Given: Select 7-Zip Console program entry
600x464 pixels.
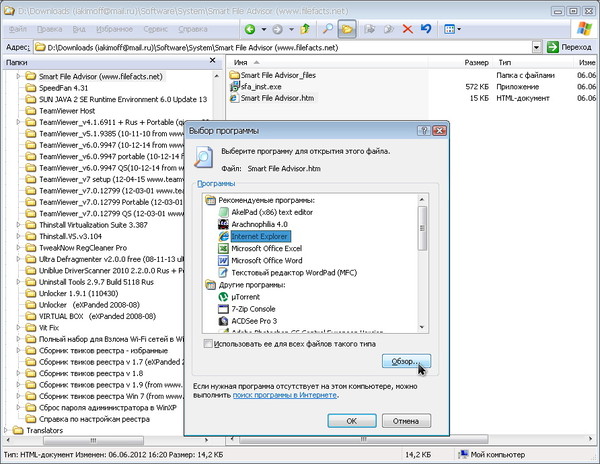Looking at the screenshot, I should (253, 309).
